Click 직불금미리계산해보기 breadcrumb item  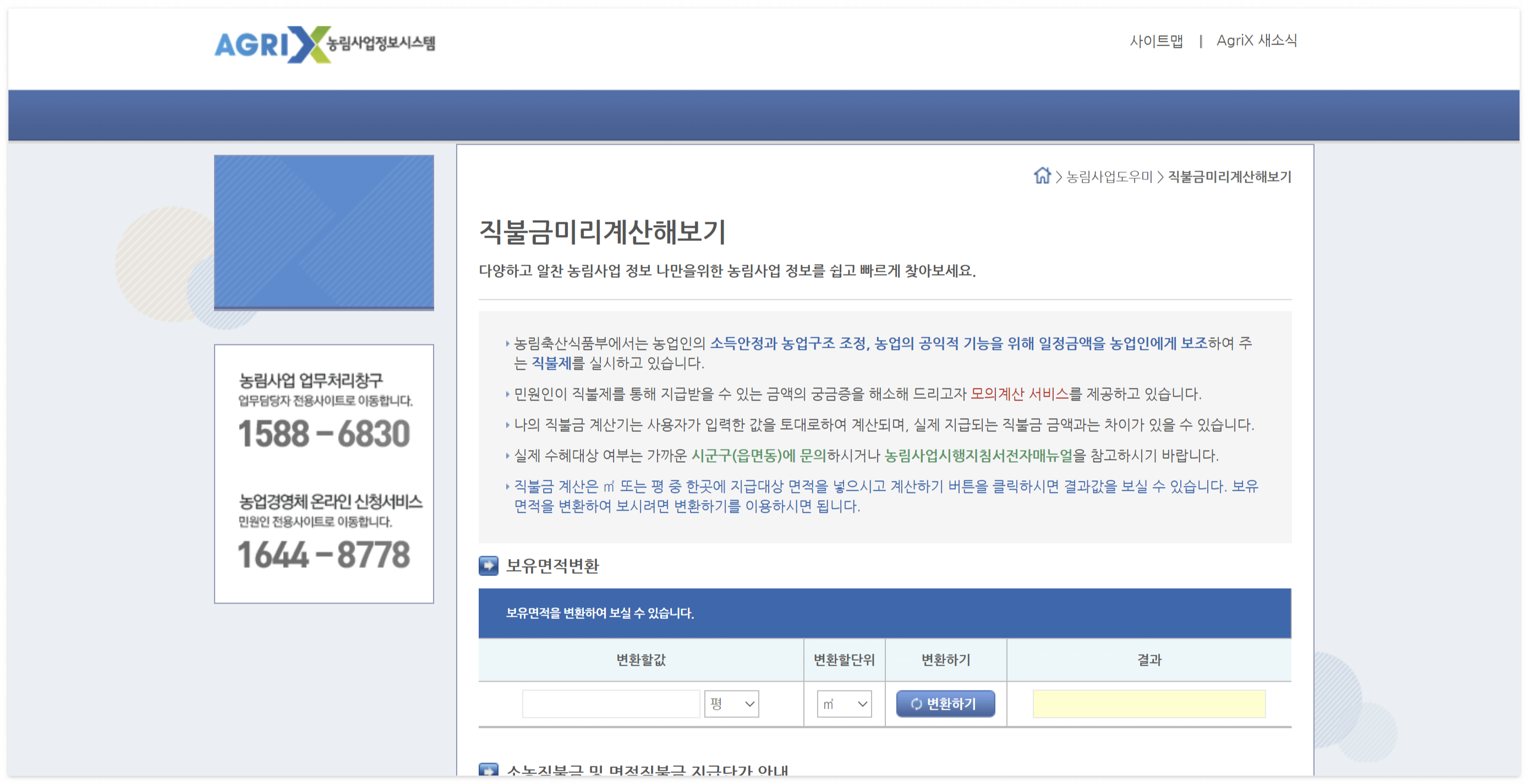click(1229, 177)
